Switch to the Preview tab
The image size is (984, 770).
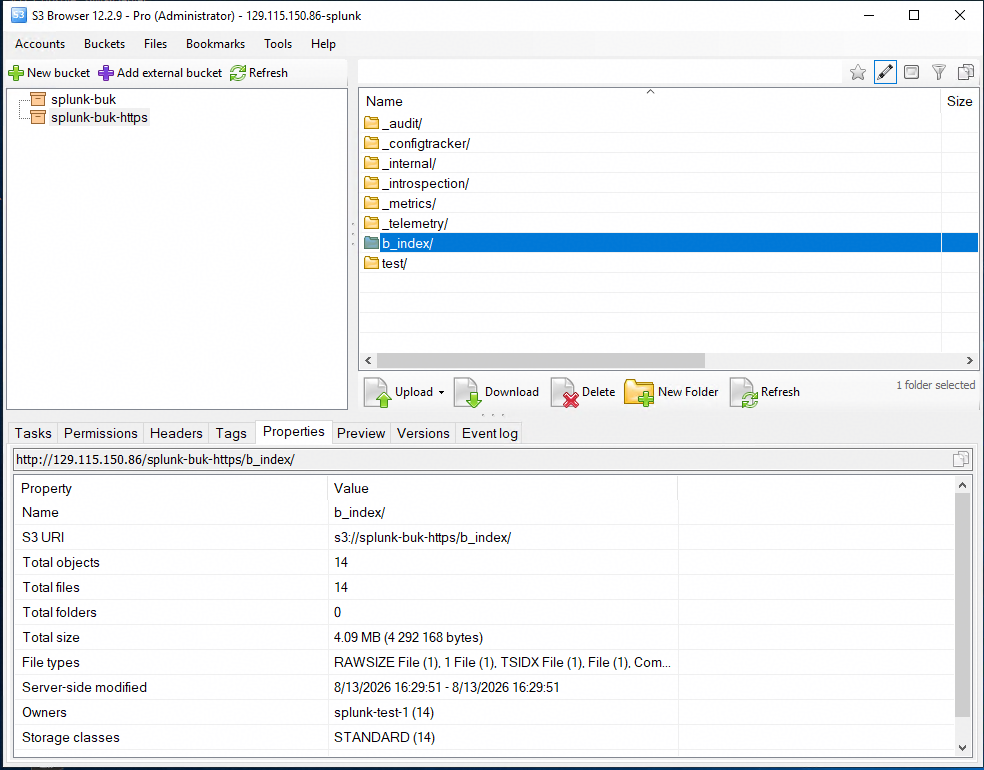tap(361, 433)
